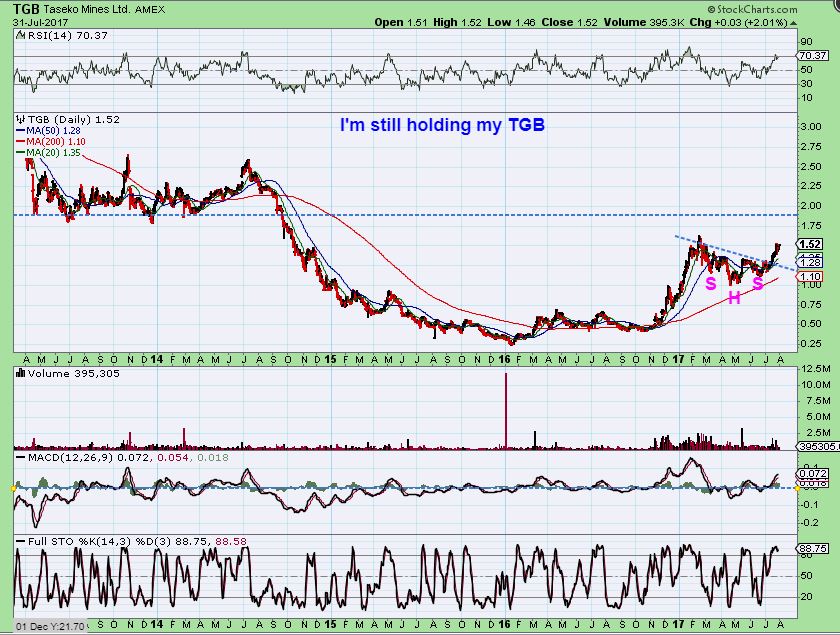Click the candlestick icon before TGB (Daily)
Image resolution: width=840 pixels, height=635 pixels.
pos(21,119)
